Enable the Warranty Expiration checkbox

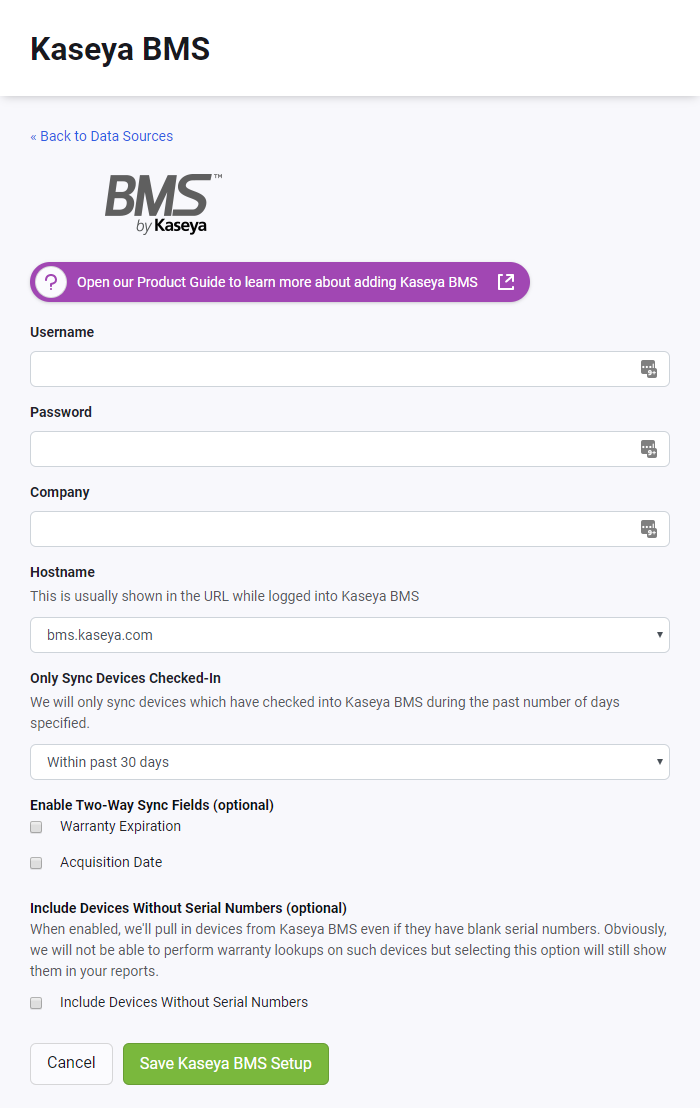[x=36, y=827]
